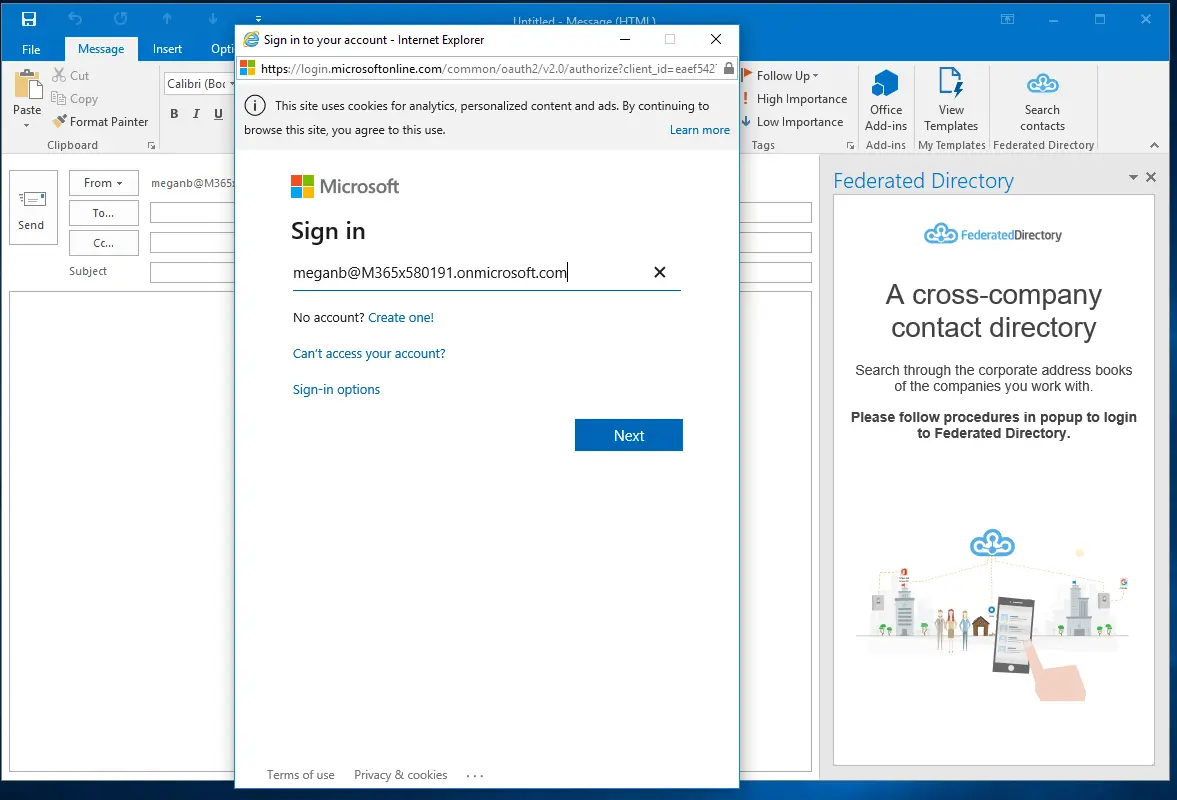The image size is (1177, 800).
Task: Open the File menu
Action: pos(31,48)
